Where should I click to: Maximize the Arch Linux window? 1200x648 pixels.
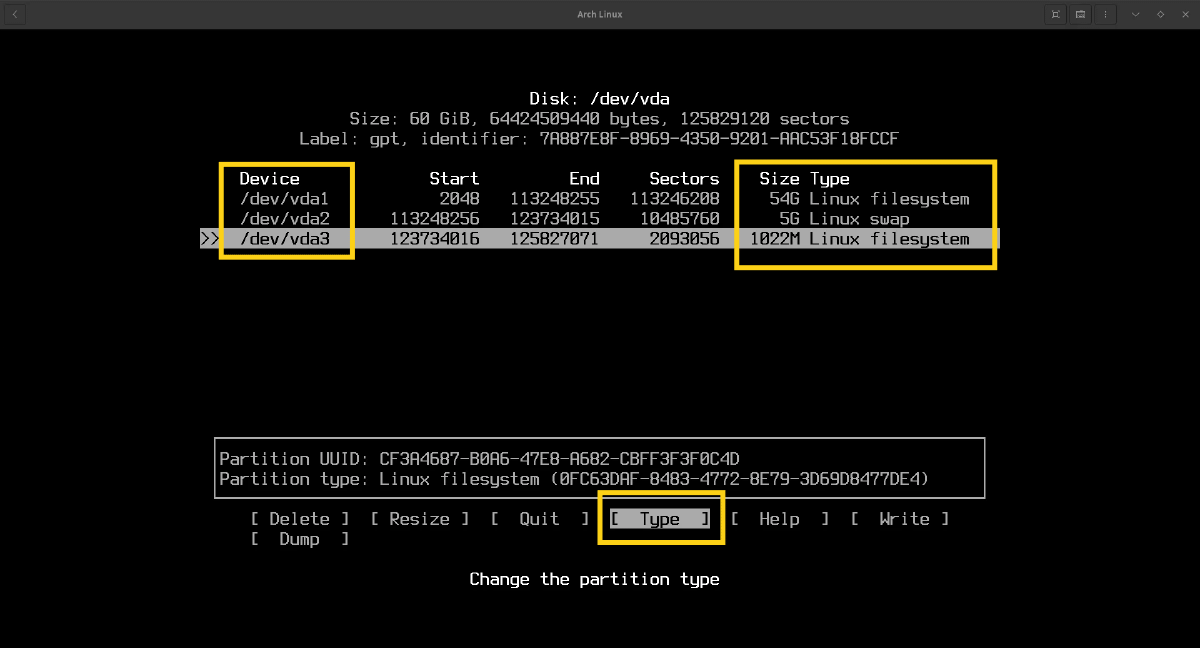(1160, 14)
